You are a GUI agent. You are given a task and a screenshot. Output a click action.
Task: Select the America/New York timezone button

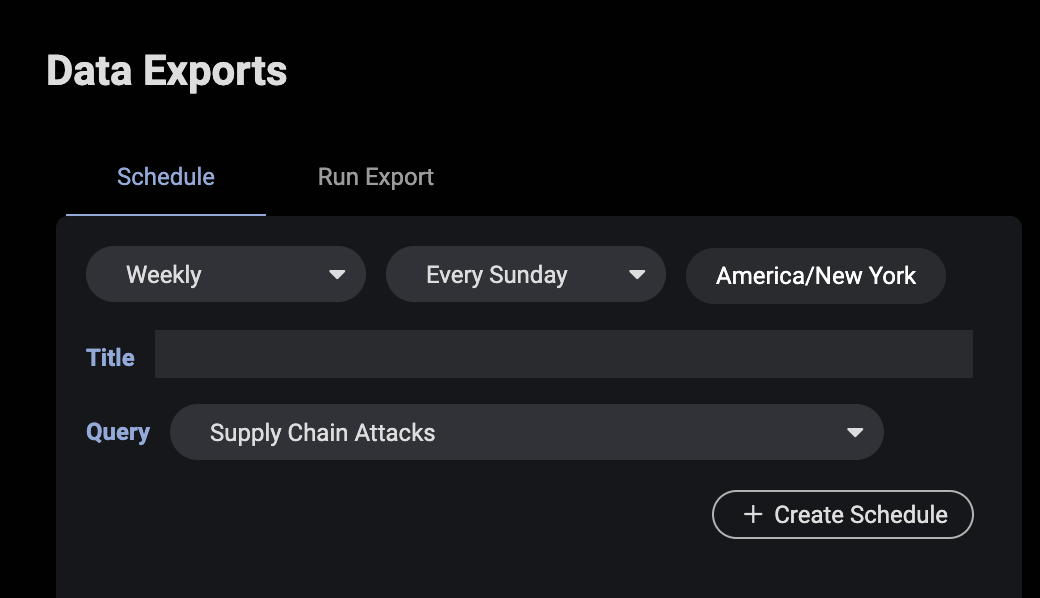pos(816,276)
